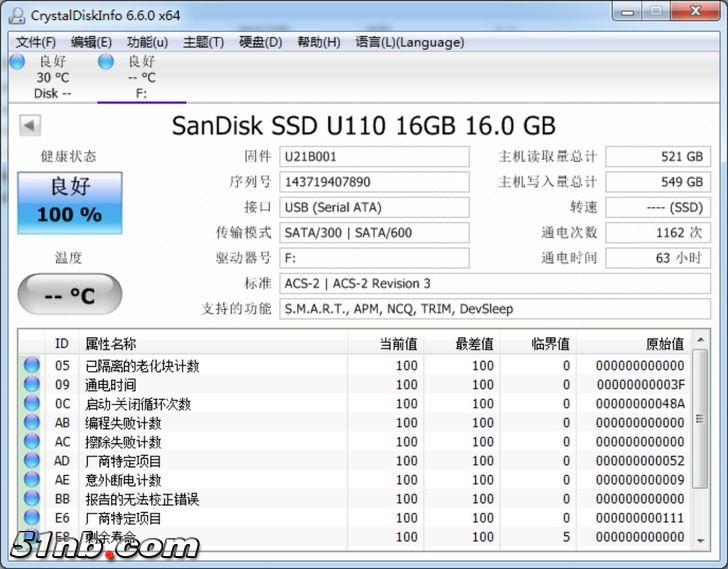Viewport: 728px width, 569px height.
Task: Select the E6 厂商特定项目 row
Action: [x=355, y=517]
